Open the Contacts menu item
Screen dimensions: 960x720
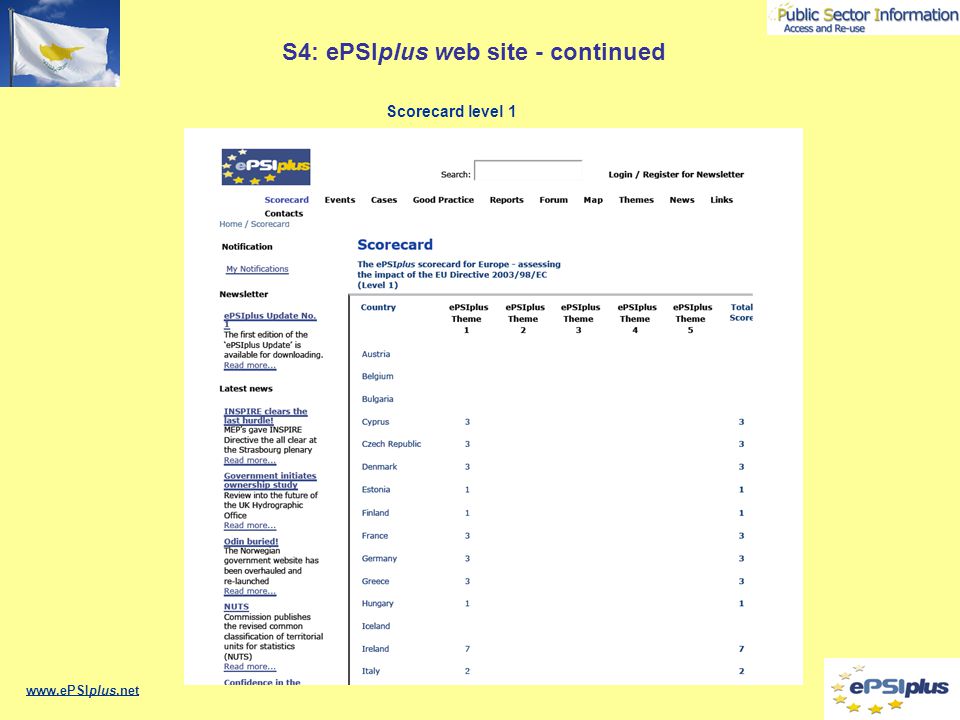(x=283, y=213)
